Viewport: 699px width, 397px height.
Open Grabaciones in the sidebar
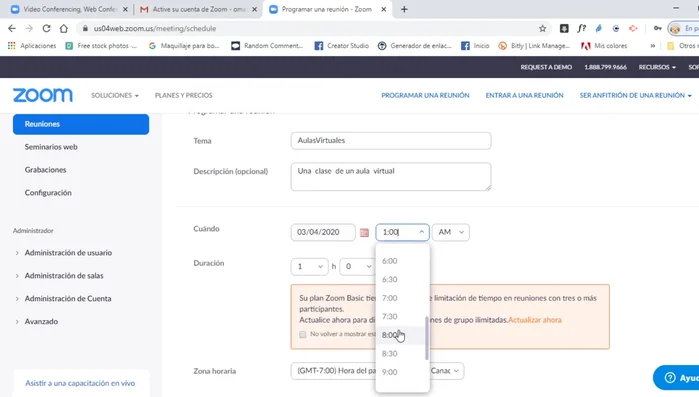tap(45, 170)
